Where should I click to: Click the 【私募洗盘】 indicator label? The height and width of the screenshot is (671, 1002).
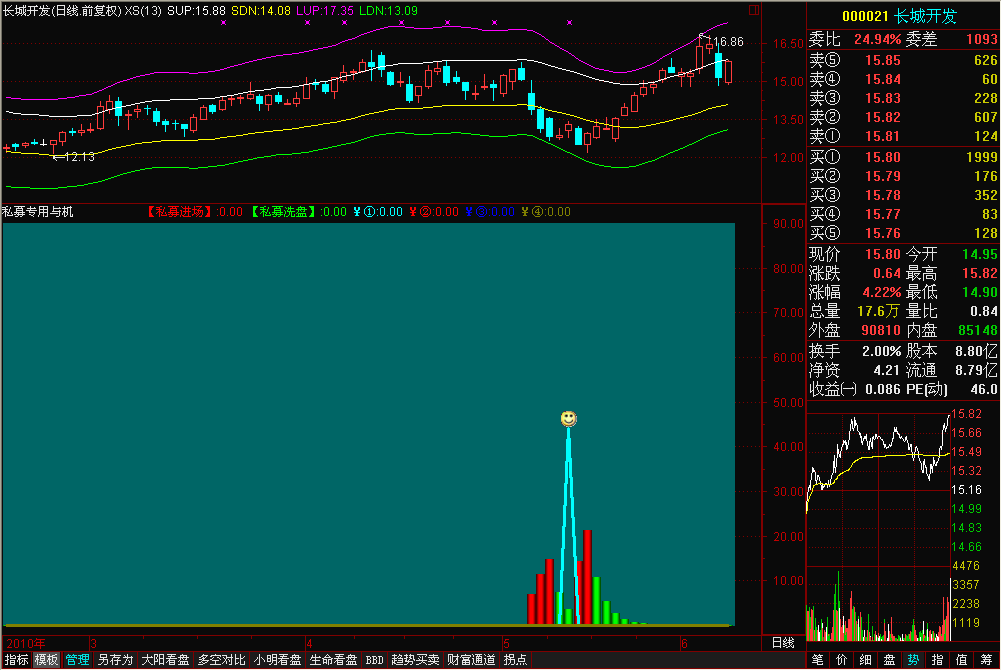click(x=283, y=212)
